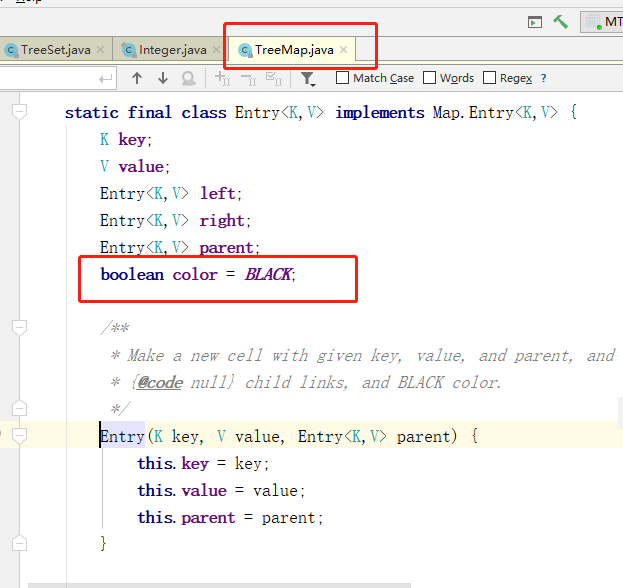Click the Find All usages icon
This screenshot has height=588, width=623.
tap(189, 78)
